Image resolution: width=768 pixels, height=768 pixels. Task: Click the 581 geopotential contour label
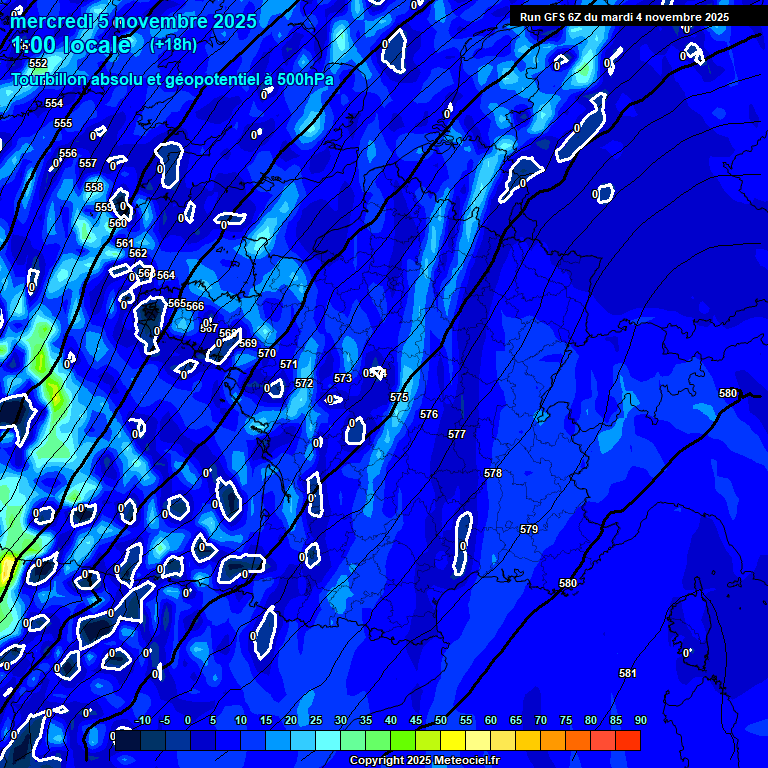point(627,673)
